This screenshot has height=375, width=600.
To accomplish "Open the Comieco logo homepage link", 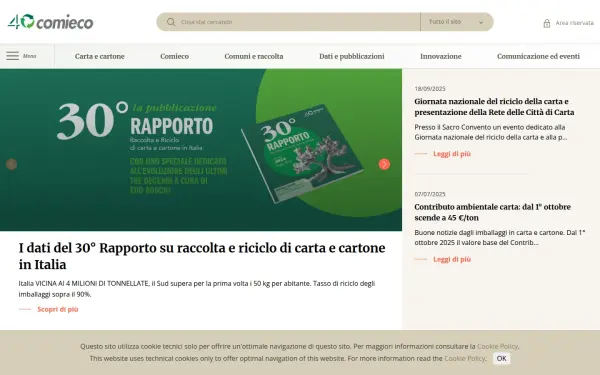I will [50, 22].
